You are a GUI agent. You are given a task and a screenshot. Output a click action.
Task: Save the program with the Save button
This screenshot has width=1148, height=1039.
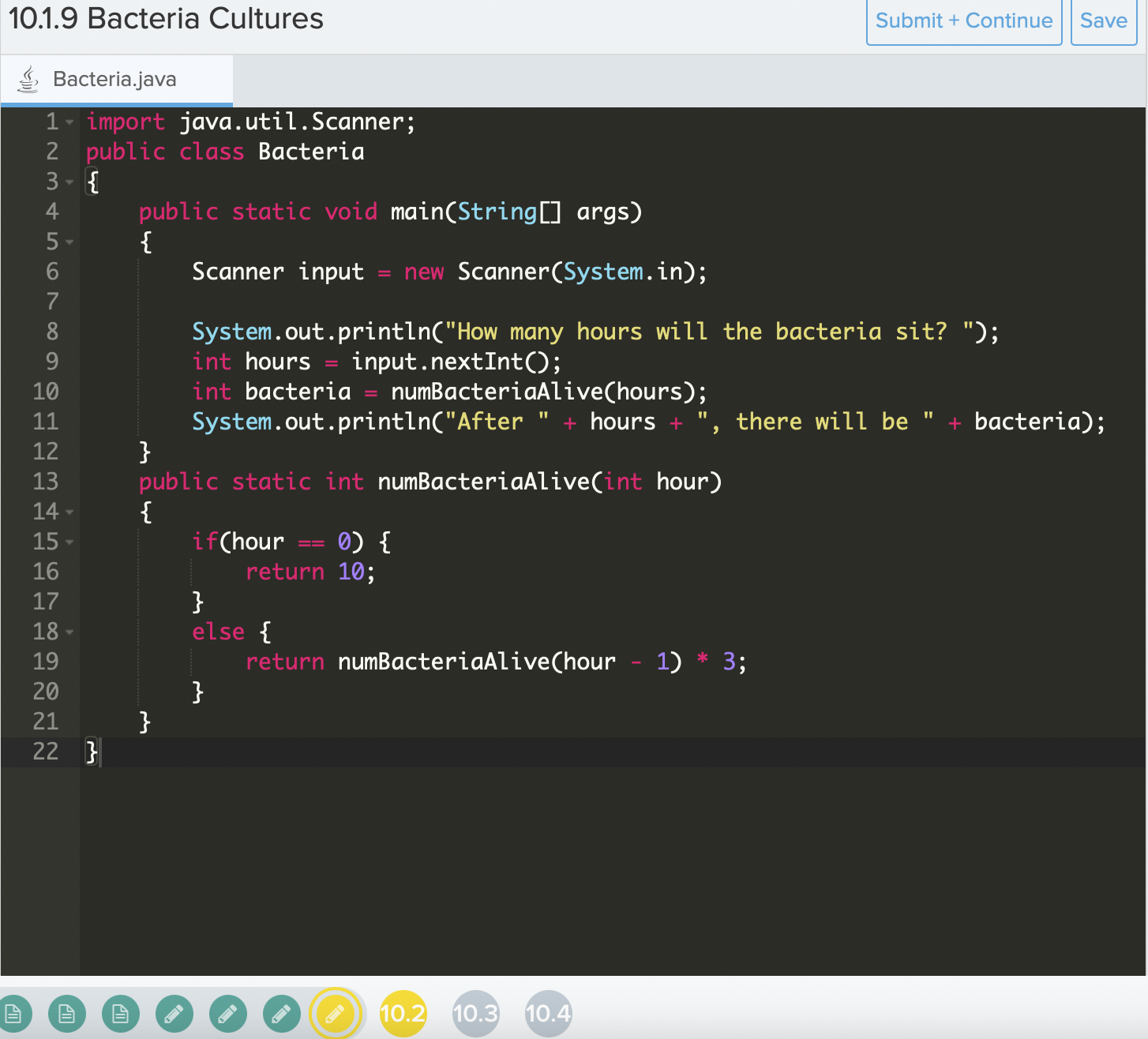click(x=1104, y=21)
